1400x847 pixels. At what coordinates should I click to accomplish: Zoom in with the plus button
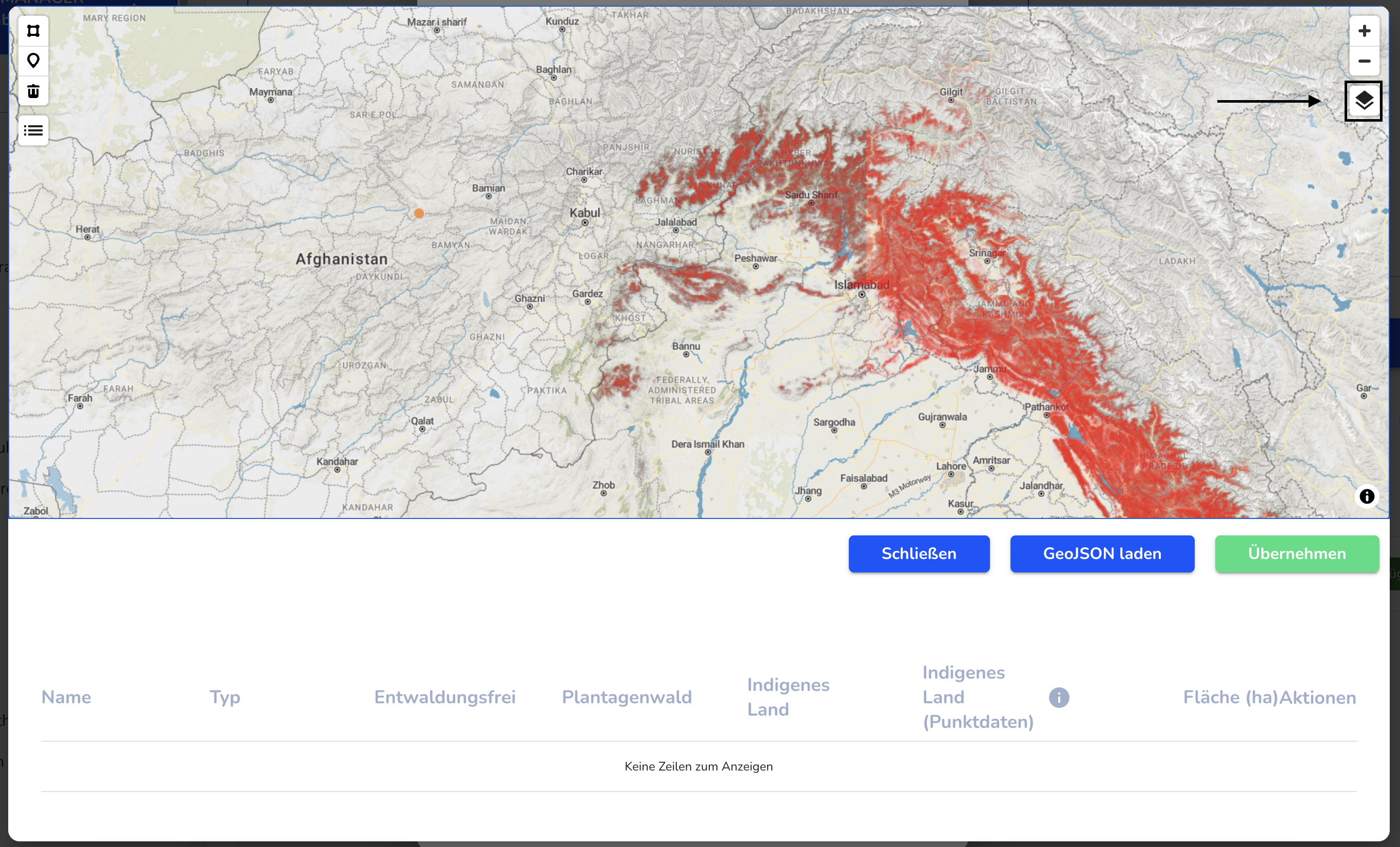pyautogui.click(x=1364, y=31)
